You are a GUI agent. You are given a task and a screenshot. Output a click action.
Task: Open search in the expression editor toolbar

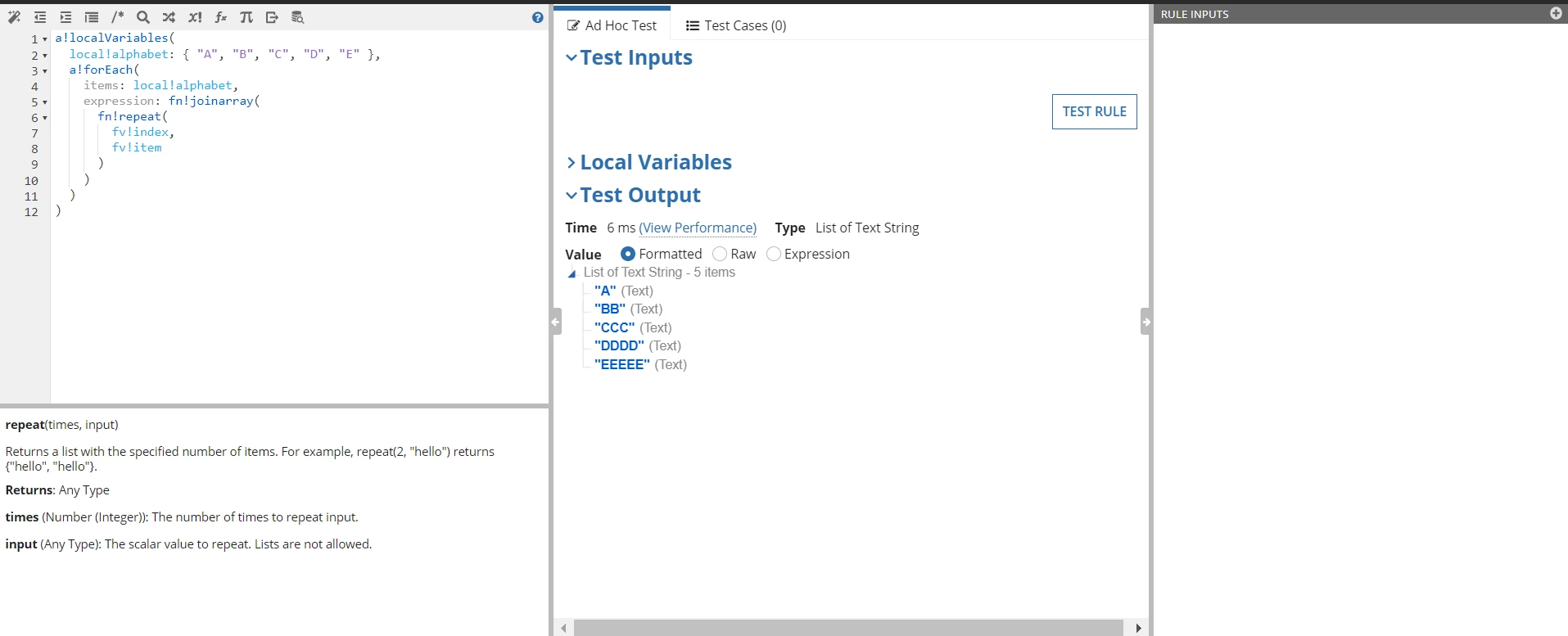[x=143, y=17]
